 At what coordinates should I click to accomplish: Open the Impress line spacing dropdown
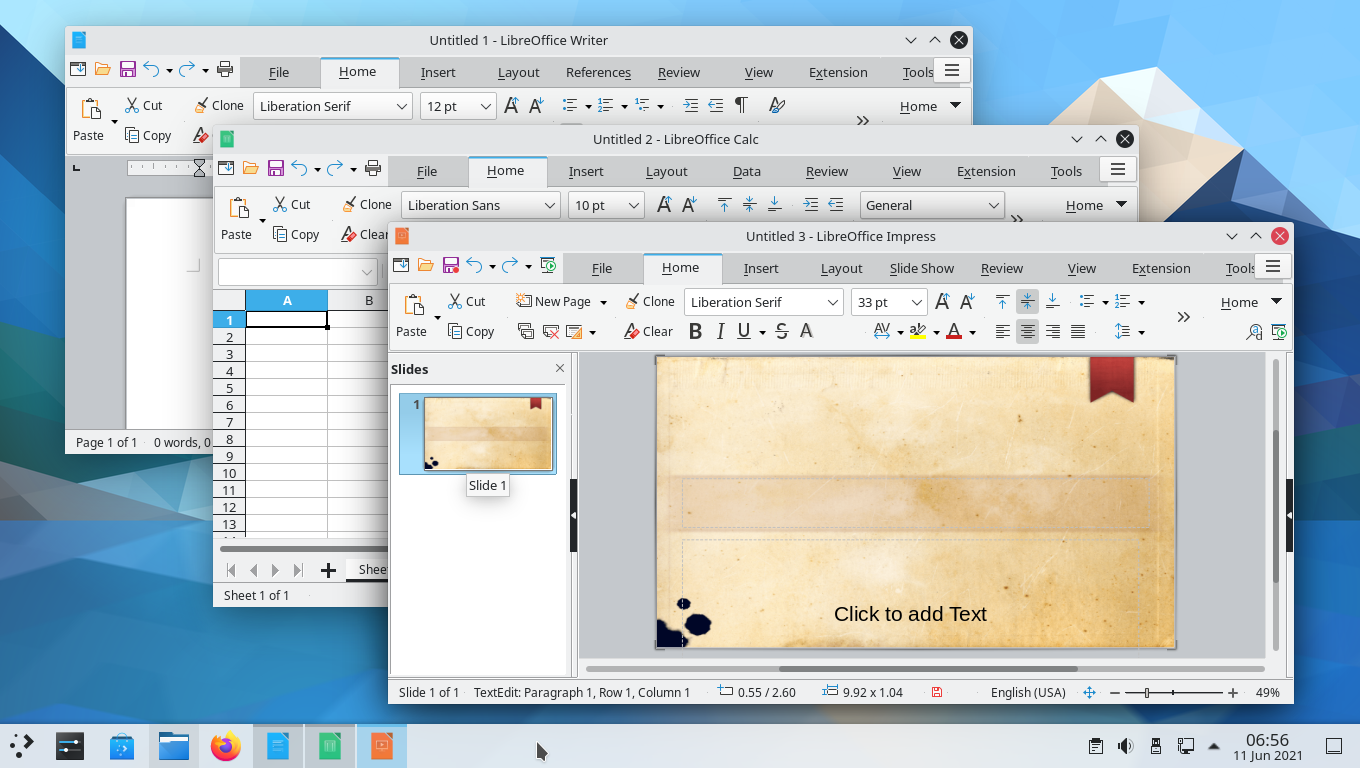1141,332
